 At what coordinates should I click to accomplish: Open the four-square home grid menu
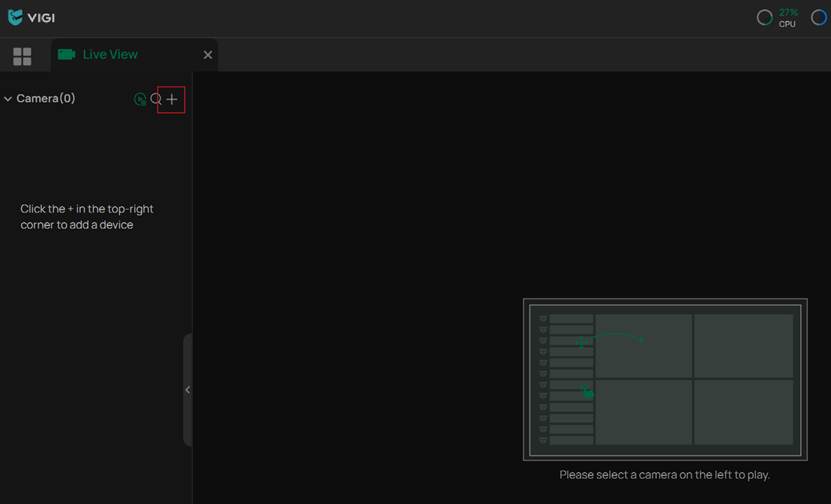coord(22,56)
